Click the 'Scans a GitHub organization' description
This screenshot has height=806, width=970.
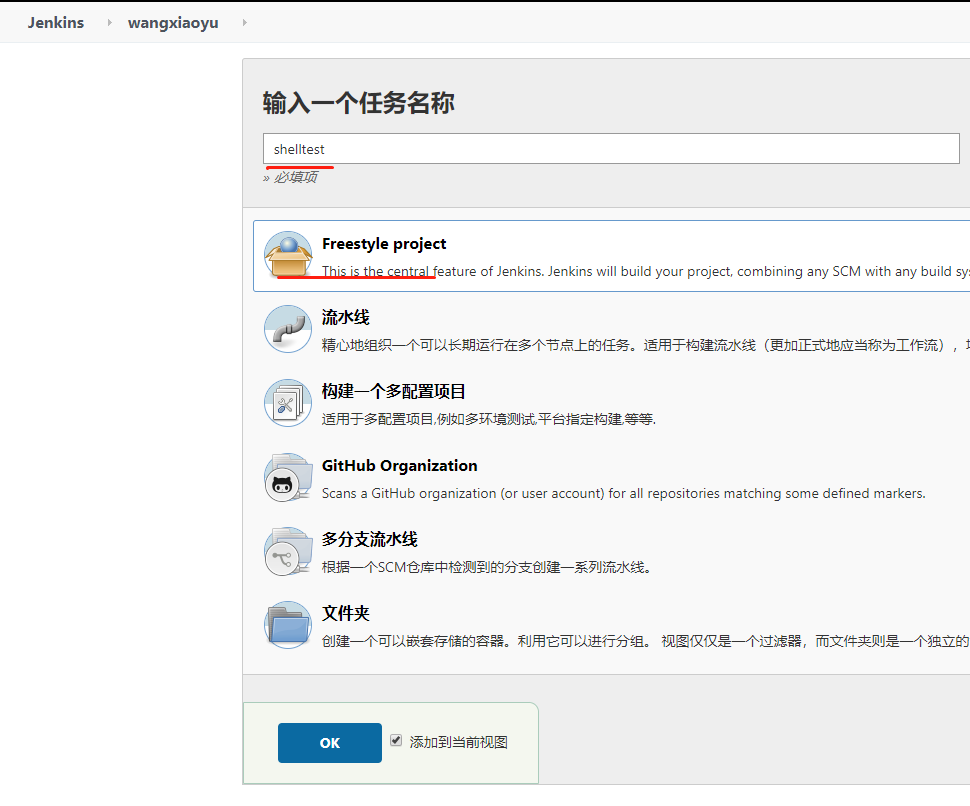[624, 494]
